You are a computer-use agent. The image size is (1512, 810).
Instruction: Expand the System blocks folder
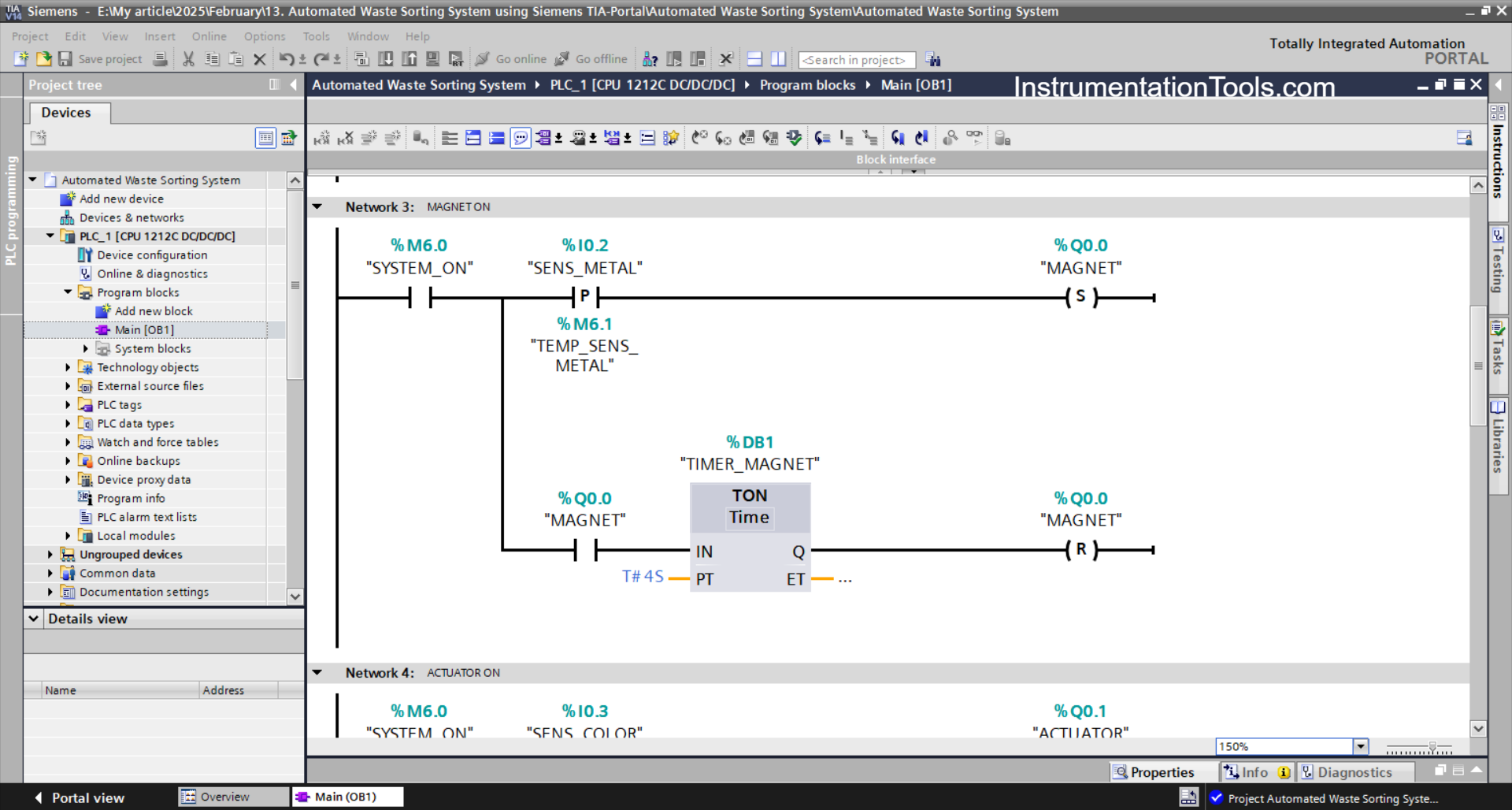pos(86,348)
